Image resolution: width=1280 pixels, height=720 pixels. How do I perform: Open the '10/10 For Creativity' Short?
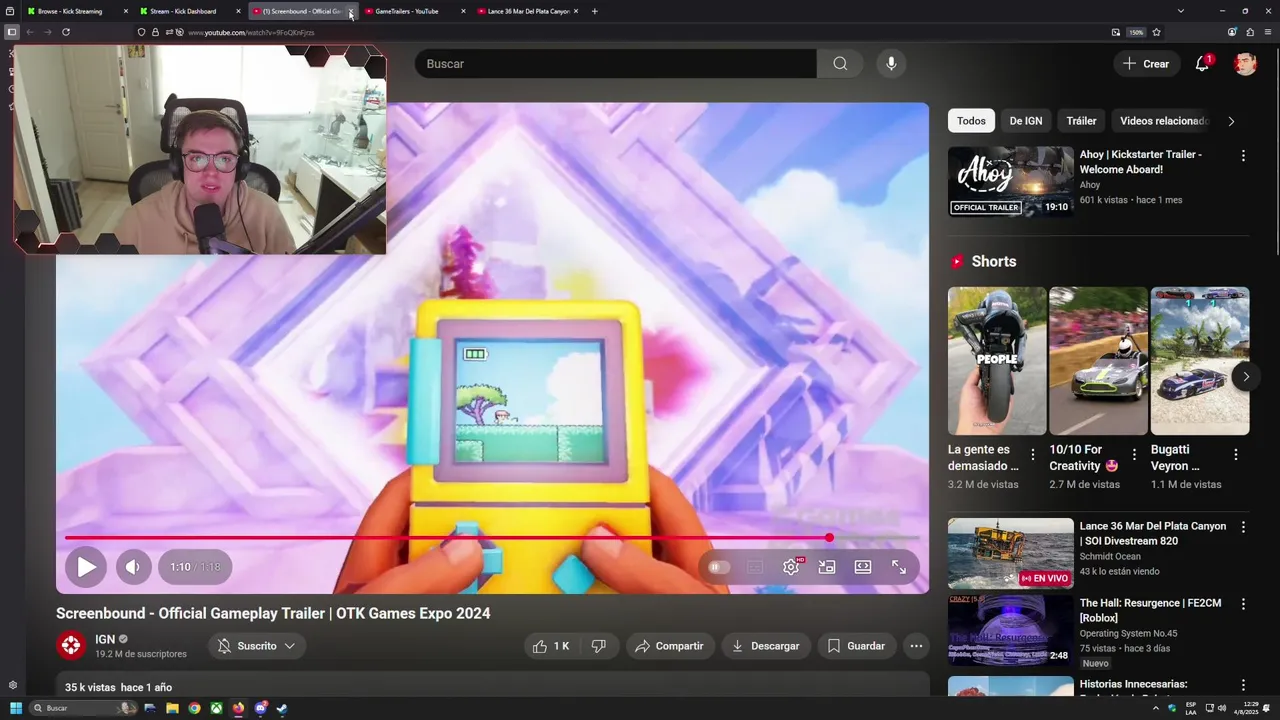1098,361
